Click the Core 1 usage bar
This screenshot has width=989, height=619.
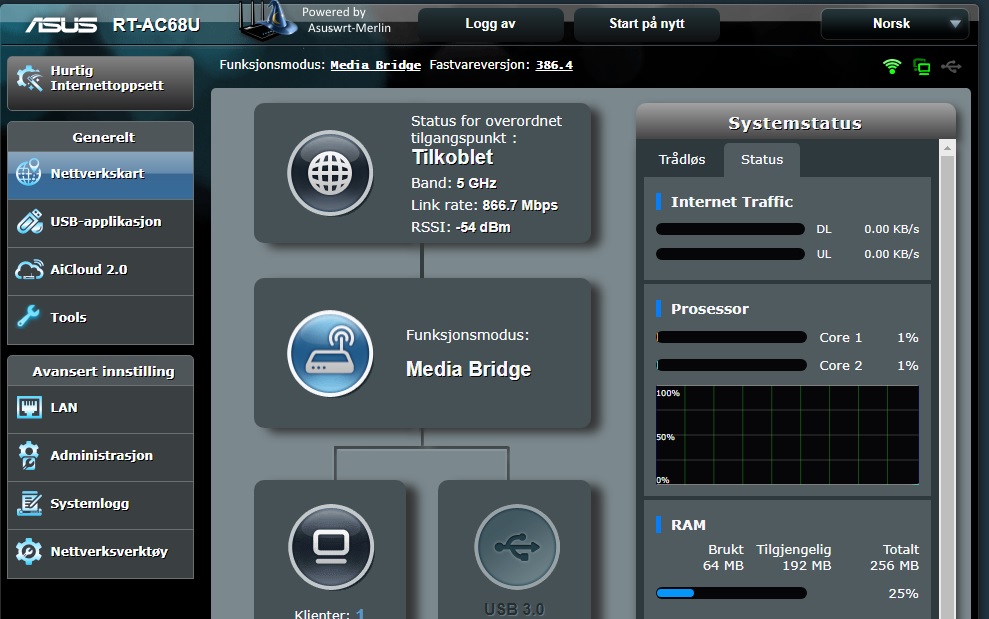(731, 338)
